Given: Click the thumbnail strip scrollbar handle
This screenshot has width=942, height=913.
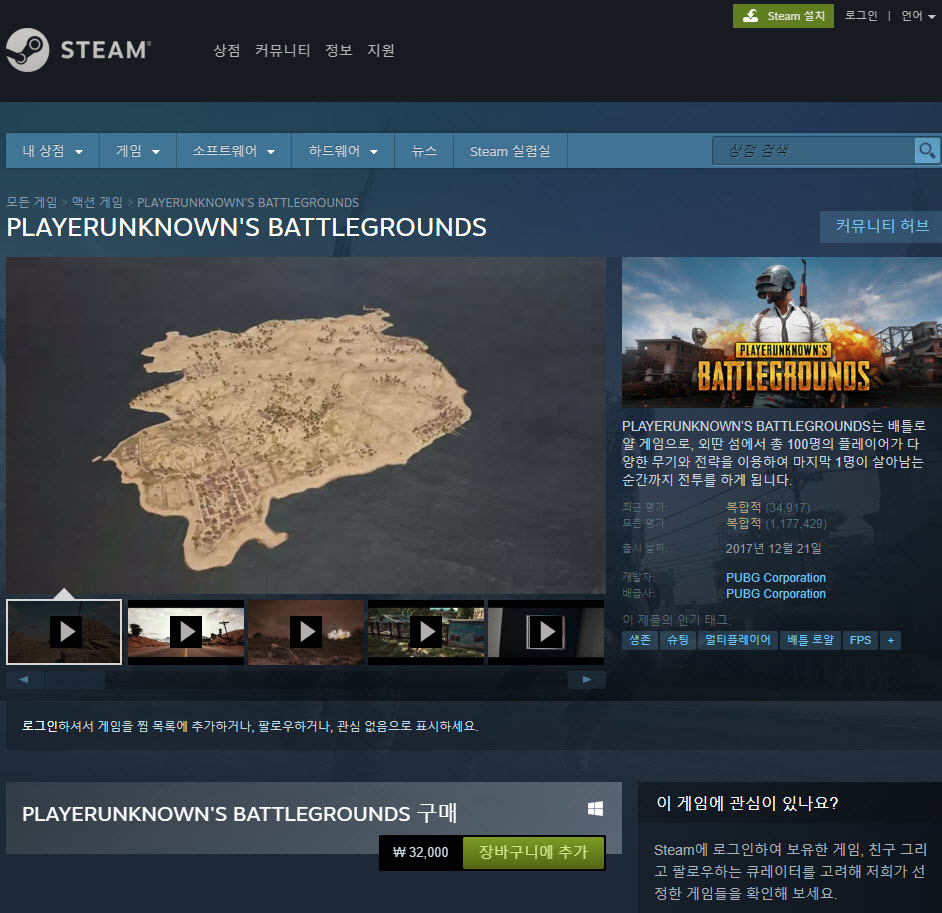Looking at the screenshot, I should (75, 679).
